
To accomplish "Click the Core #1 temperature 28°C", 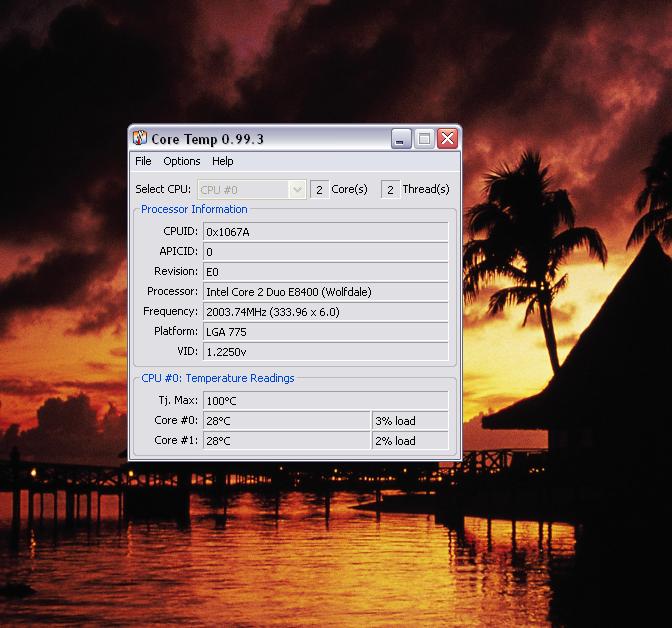I will pos(287,441).
